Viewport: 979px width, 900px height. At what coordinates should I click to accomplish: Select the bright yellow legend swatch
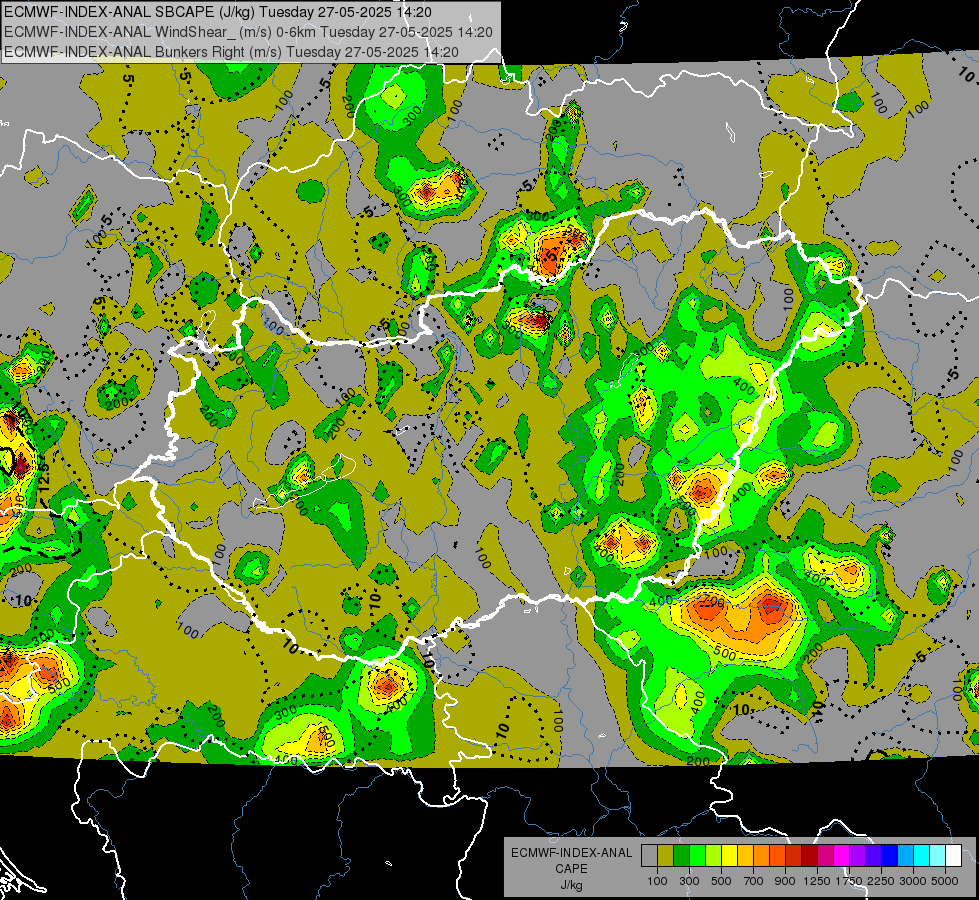point(729,856)
